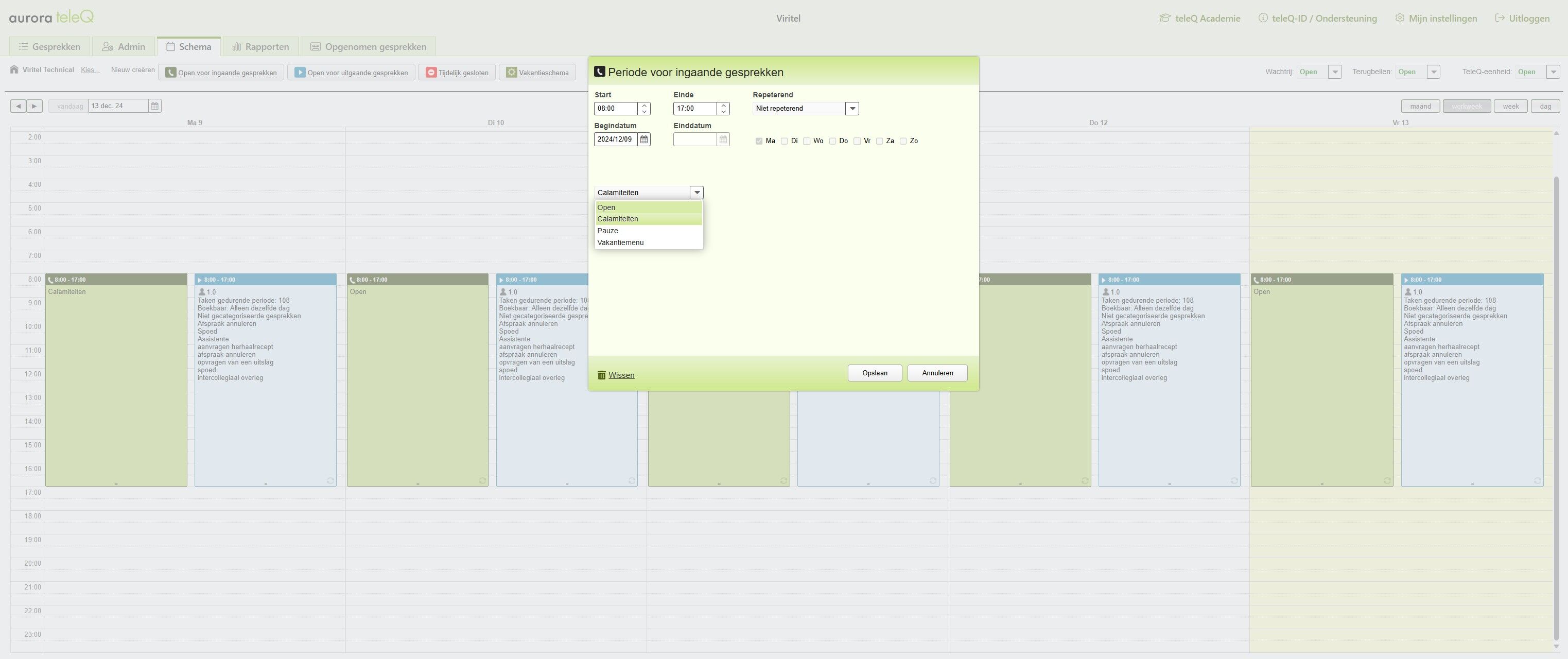This screenshot has height=659, width=1568.
Task: Click the Einddatum calendar picker icon
Action: click(x=723, y=140)
